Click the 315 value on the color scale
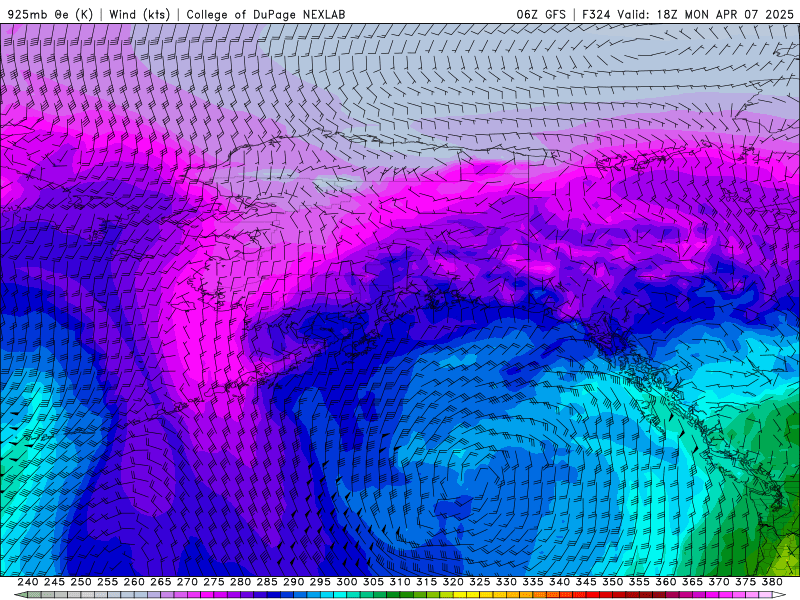The width and height of the screenshot is (800, 600). (427, 582)
